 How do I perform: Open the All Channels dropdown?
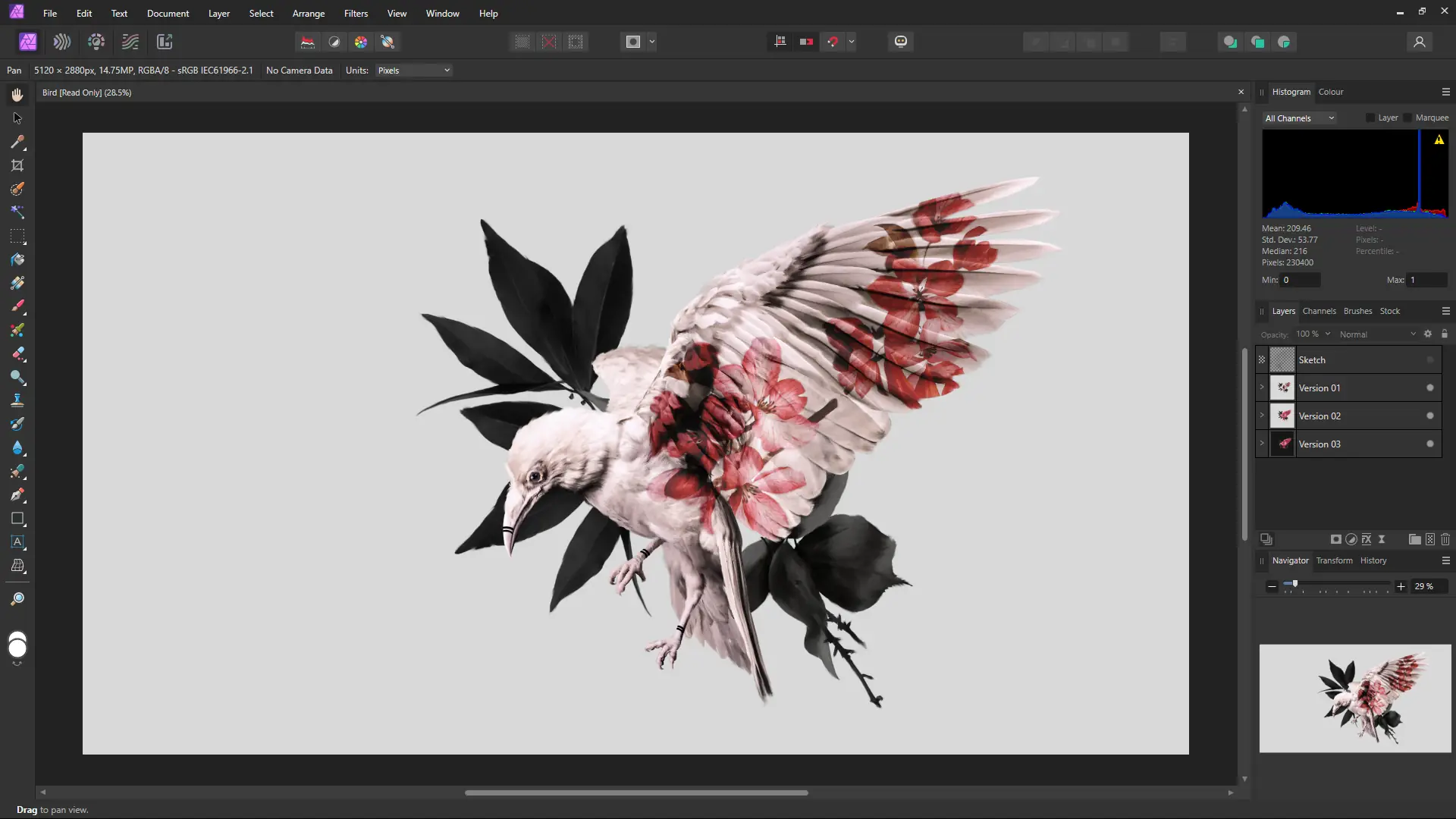(x=1299, y=118)
